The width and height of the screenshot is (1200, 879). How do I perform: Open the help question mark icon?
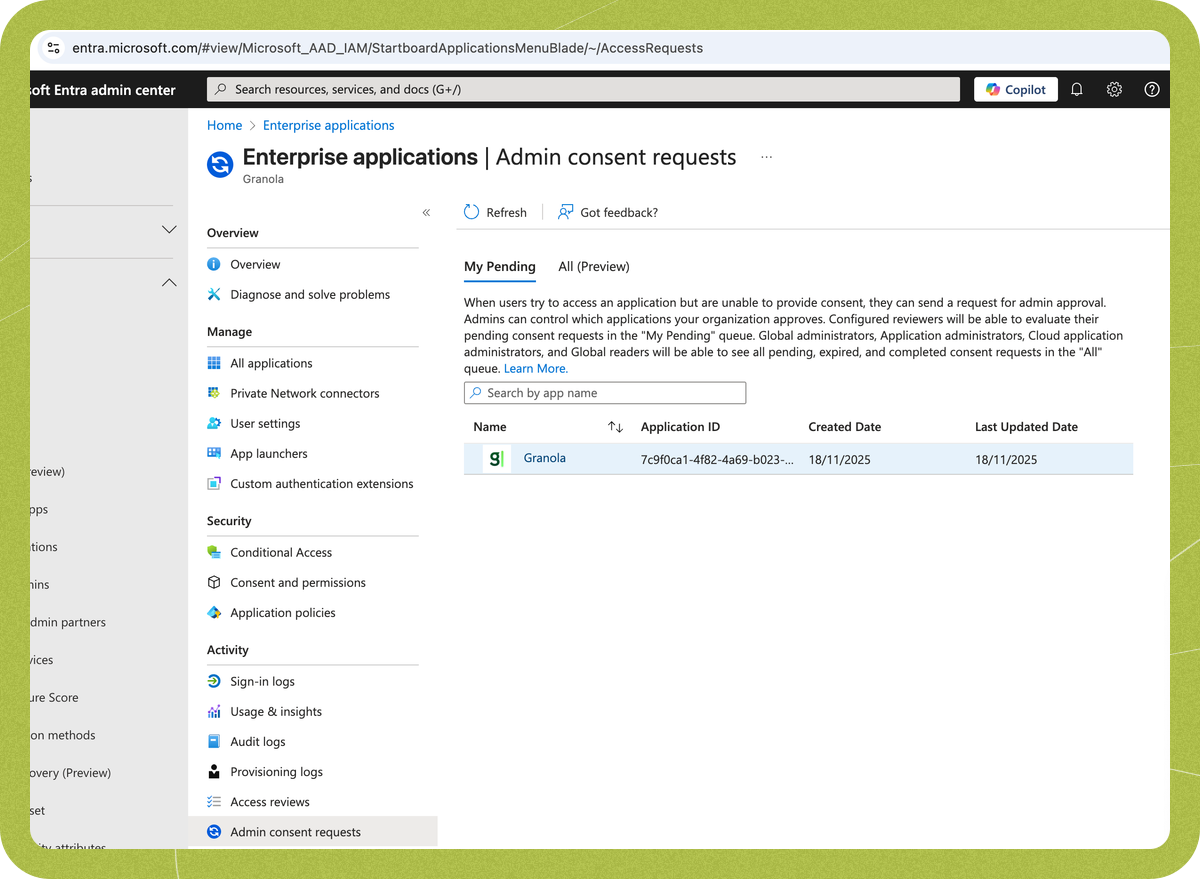click(1152, 89)
